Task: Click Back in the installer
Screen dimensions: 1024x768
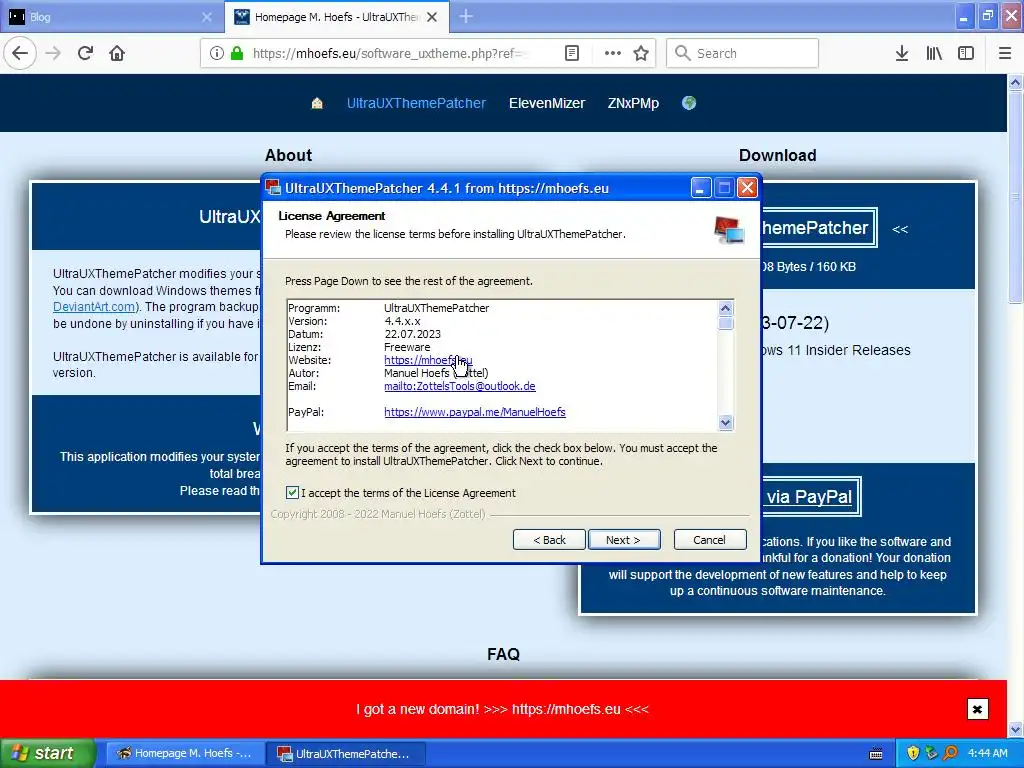Action: 549,540
